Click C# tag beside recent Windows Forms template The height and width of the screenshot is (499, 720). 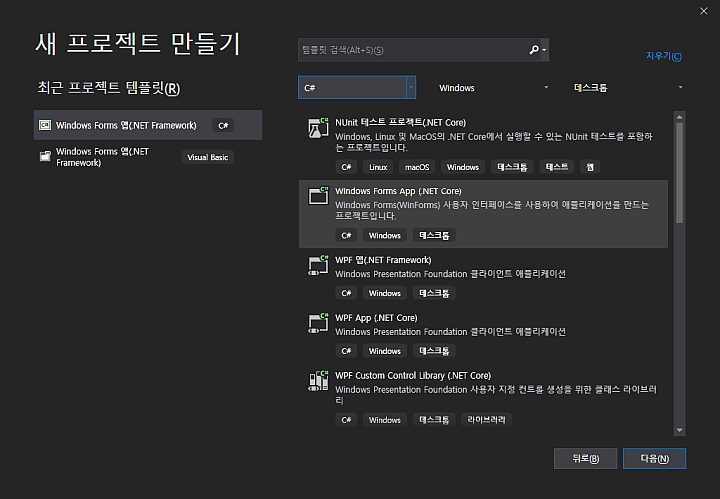tap(223, 125)
